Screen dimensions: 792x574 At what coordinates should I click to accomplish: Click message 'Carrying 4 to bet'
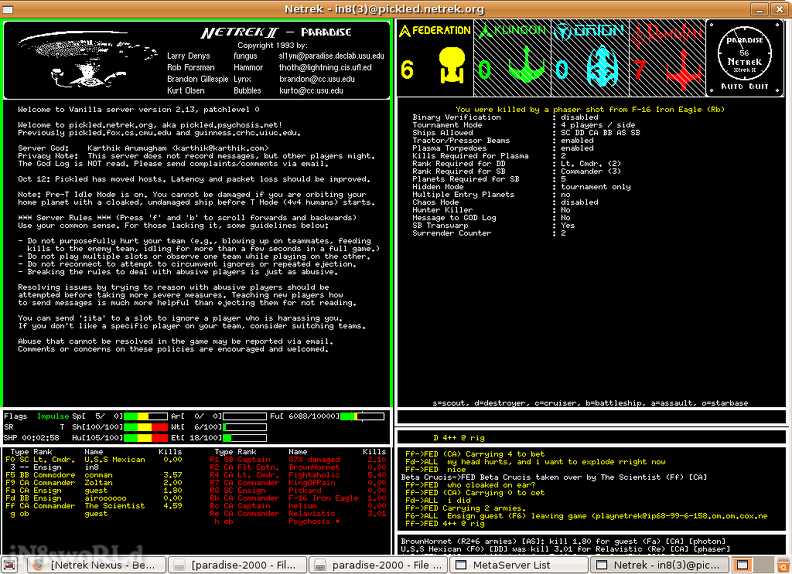(x=475, y=454)
